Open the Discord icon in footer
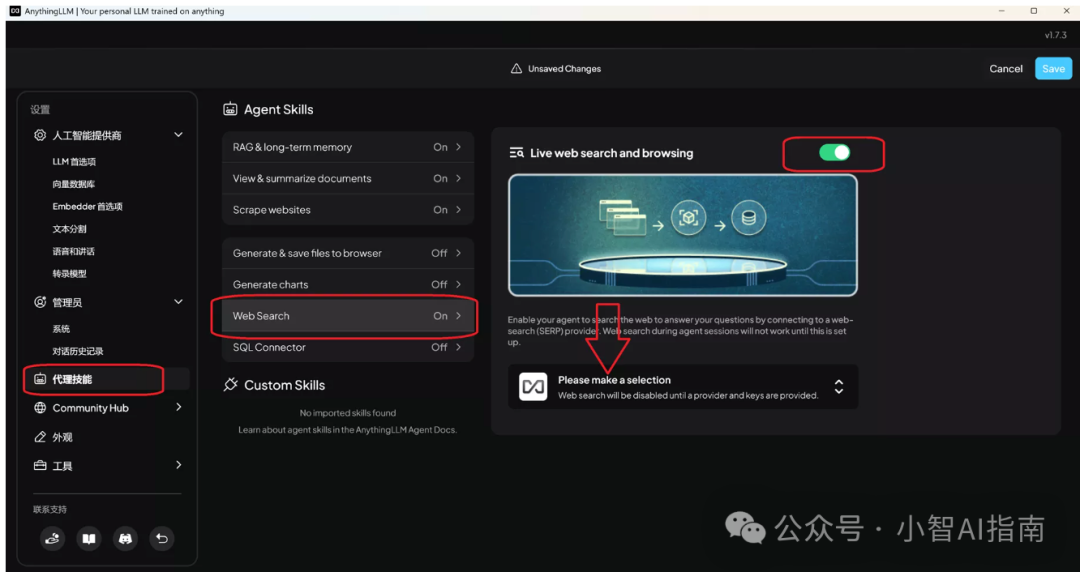The image size is (1080, 572). [x=125, y=538]
